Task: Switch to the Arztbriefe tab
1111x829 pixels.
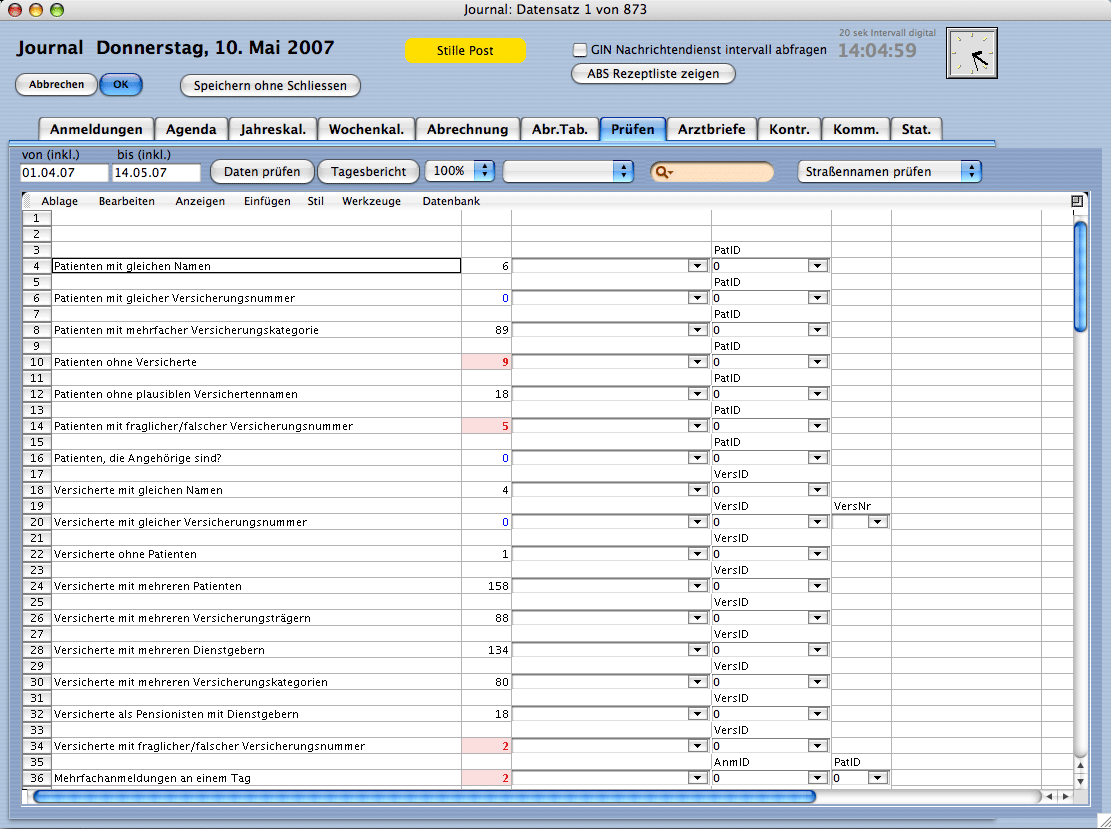Action: coord(711,129)
